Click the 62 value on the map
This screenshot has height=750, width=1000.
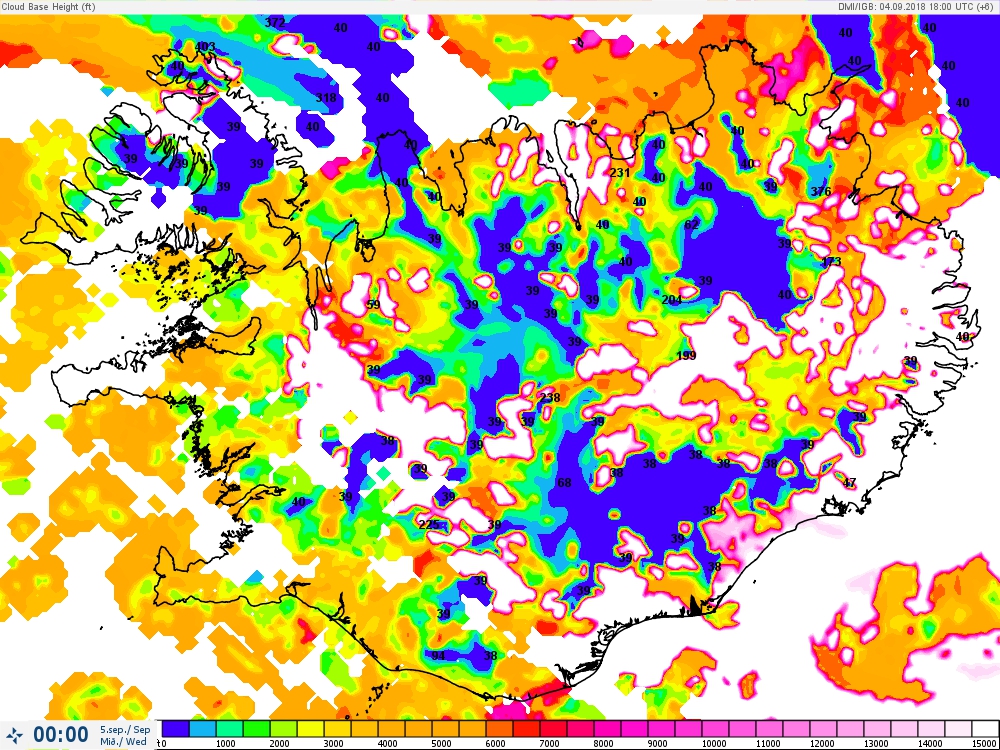click(691, 224)
